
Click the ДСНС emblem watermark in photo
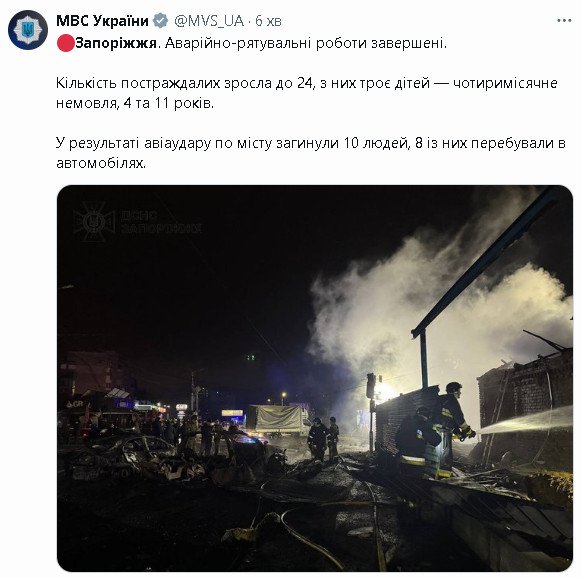point(94,222)
